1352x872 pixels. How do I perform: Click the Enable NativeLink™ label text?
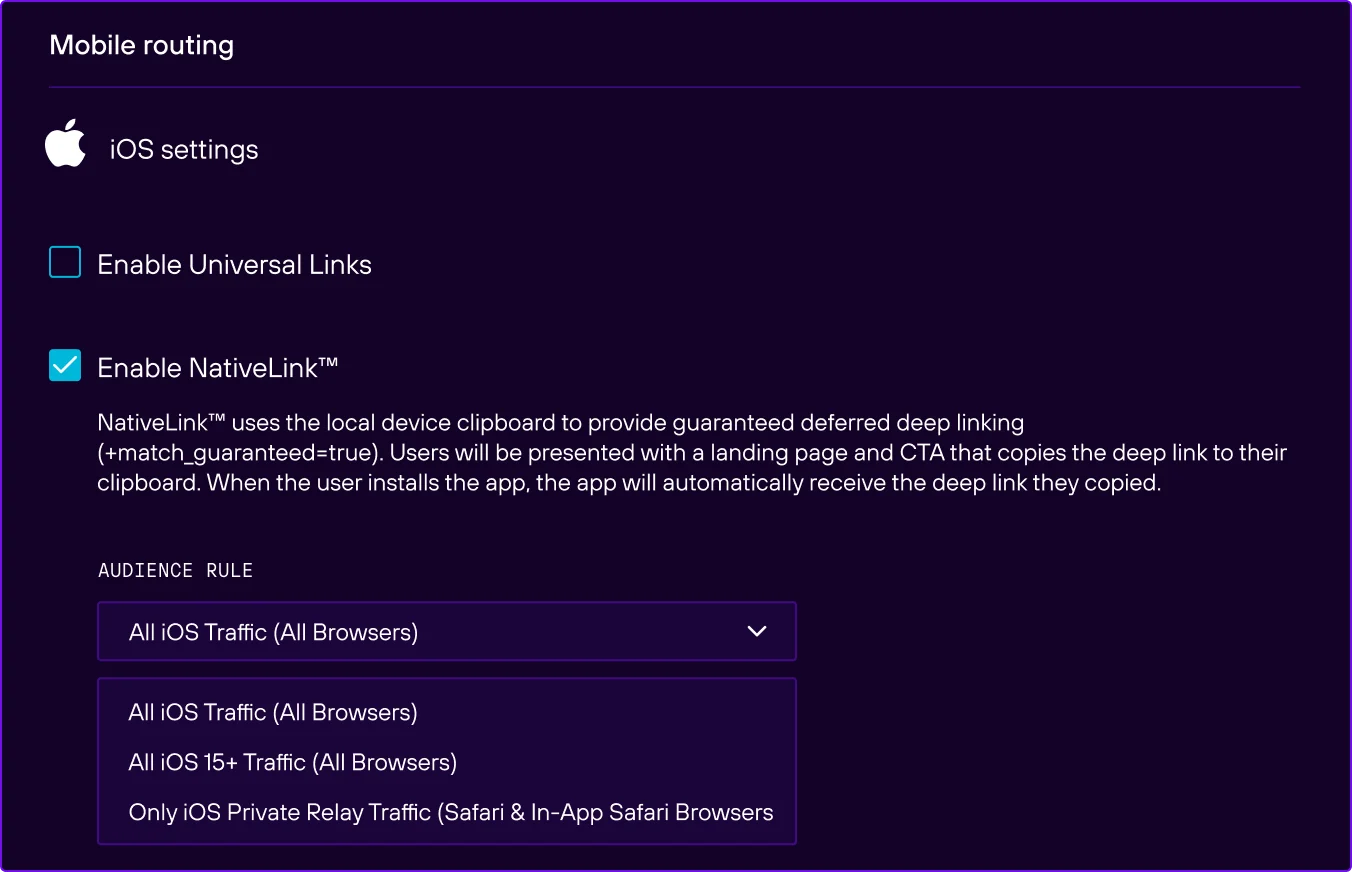point(218,368)
